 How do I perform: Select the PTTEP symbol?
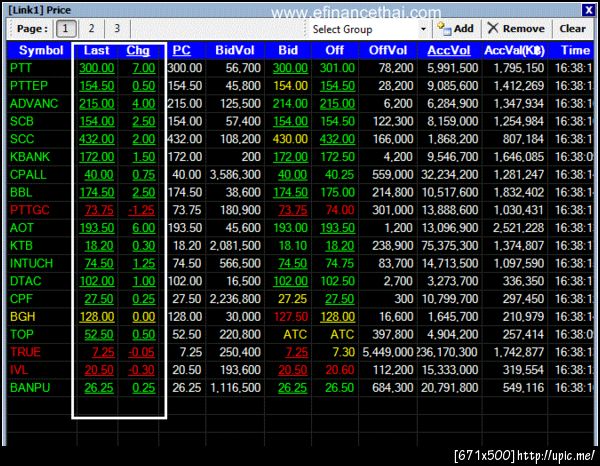click(29, 86)
